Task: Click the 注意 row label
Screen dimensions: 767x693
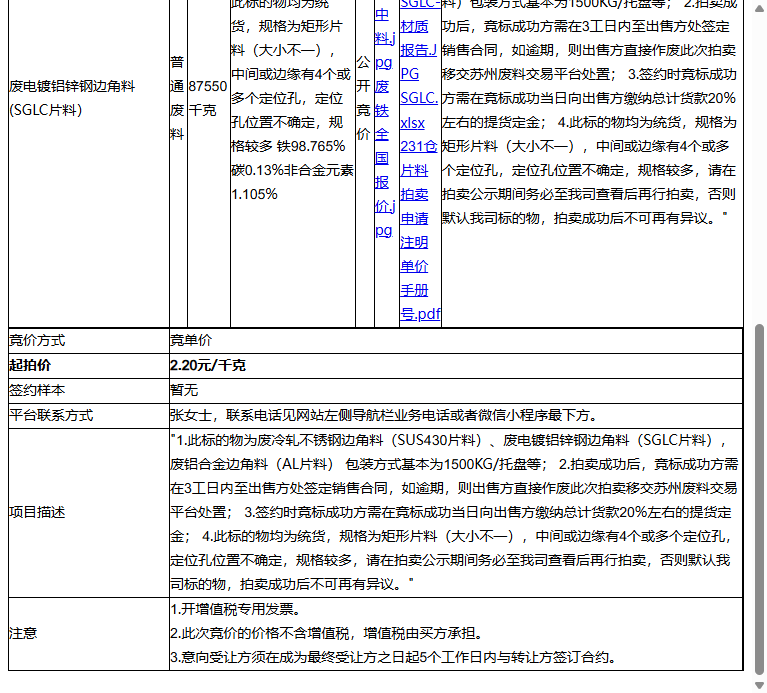Action: pyautogui.click(x=23, y=633)
